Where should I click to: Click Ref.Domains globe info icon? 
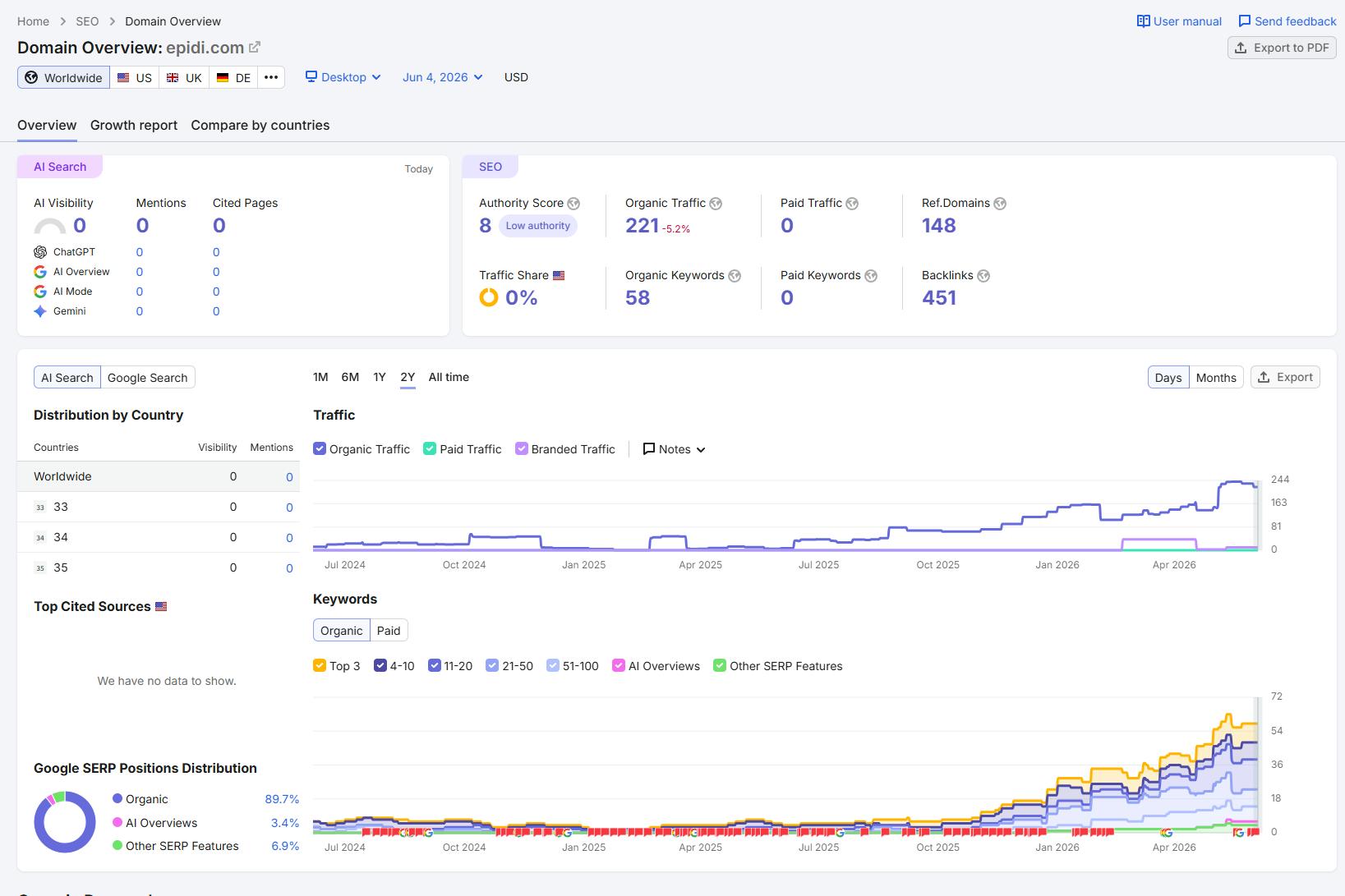click(1000, 204)
